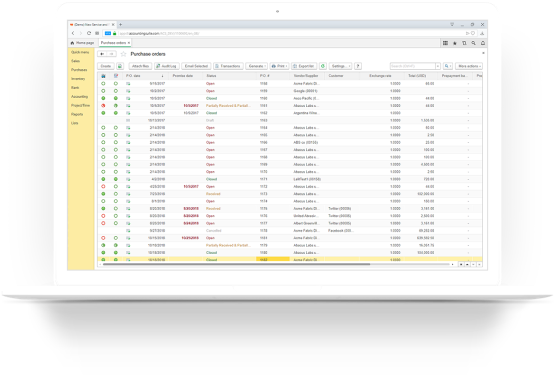
Task: Click the green refresh icon in the toolbar
Action: tap(323, 66)
